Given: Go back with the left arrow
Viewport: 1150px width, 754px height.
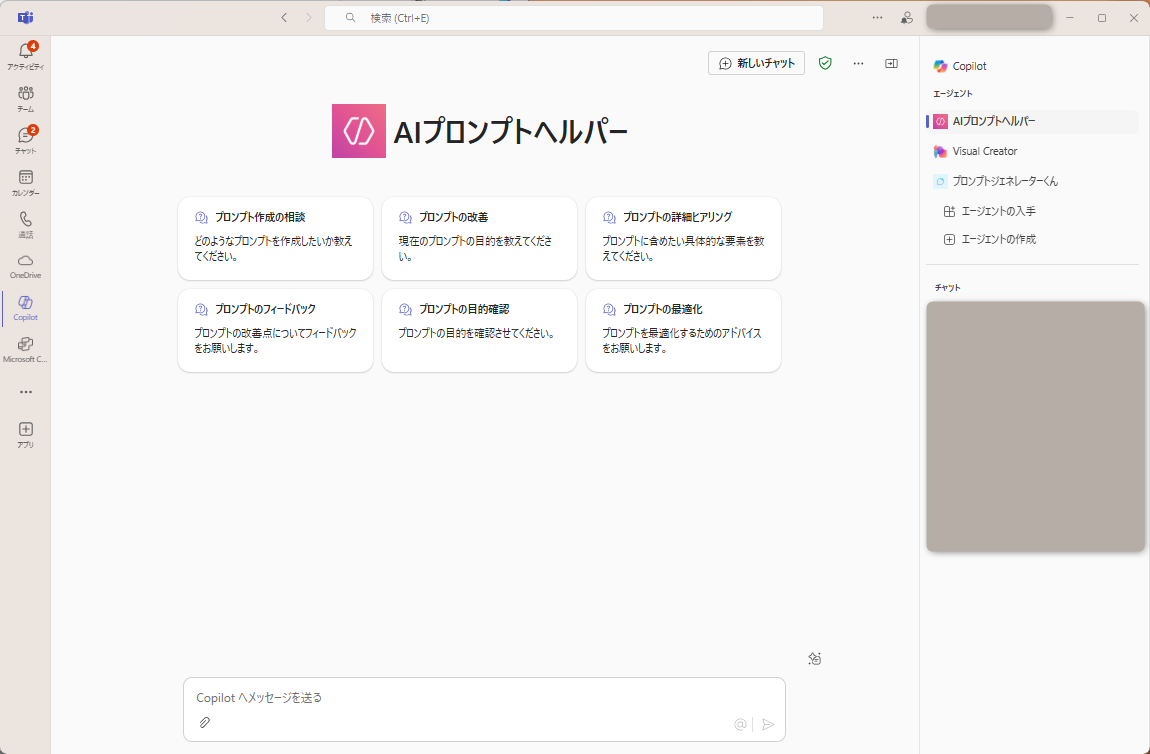Looking at the screenshot, I should tap(285, 18).
